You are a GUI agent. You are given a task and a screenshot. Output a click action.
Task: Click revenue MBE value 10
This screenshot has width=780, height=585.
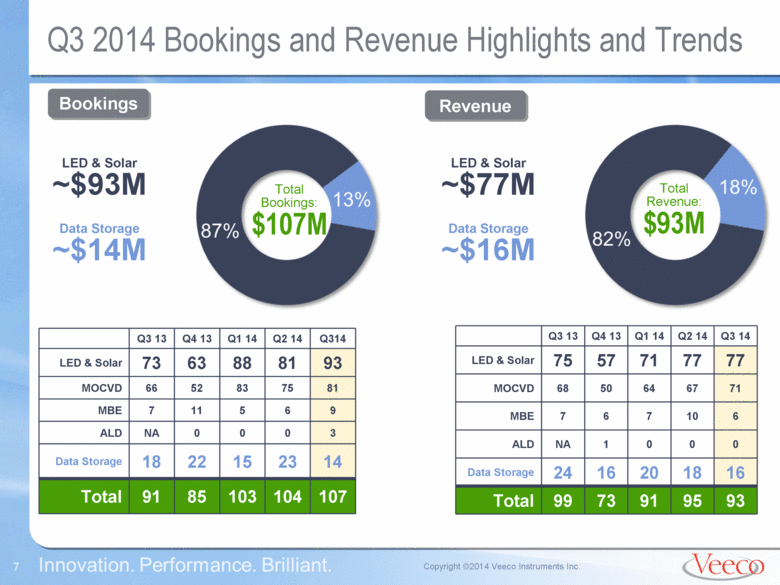coord(692,416)
